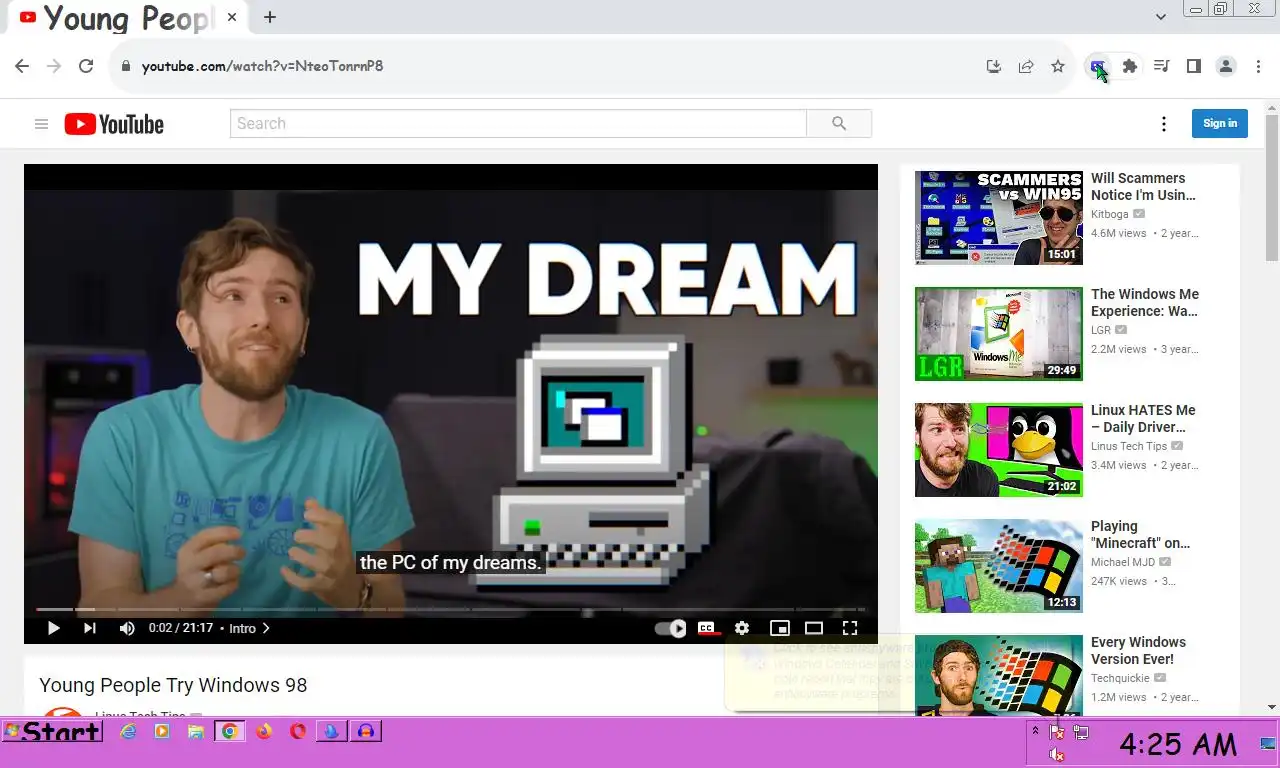
Task: Toggle closed captions on the video
Action: (707, 628)
